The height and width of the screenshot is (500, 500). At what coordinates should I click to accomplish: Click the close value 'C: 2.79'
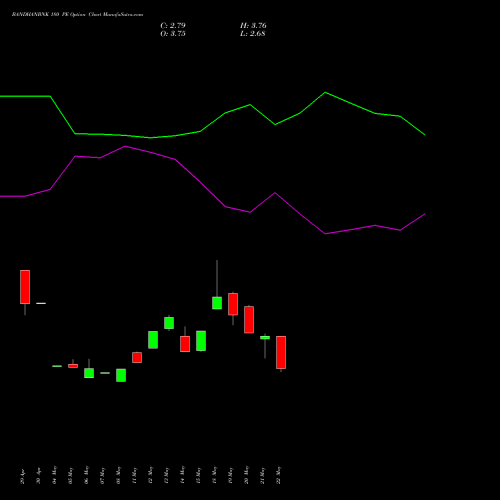pyautogui.click(x=173, y=26)
